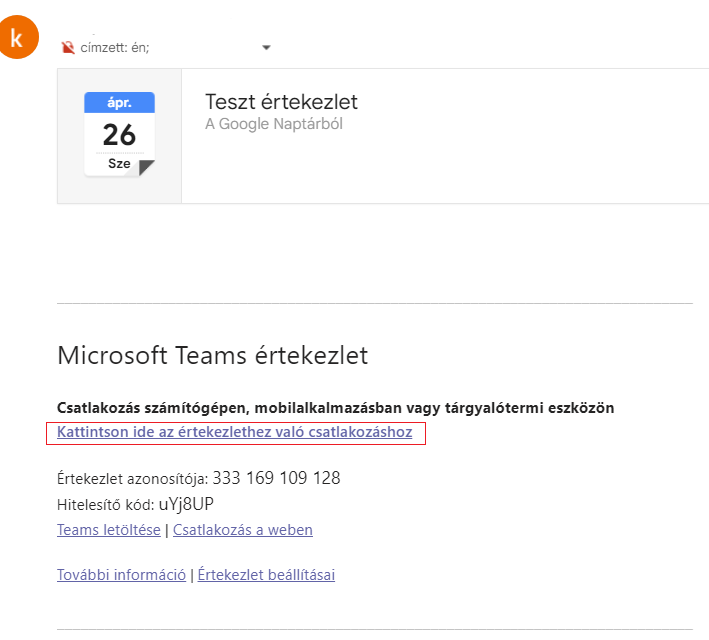Click 'Kattintson ide az értekezlethez való csatlakozáshoz' link
Screen dimensions: 709x640
coord(235,432)
